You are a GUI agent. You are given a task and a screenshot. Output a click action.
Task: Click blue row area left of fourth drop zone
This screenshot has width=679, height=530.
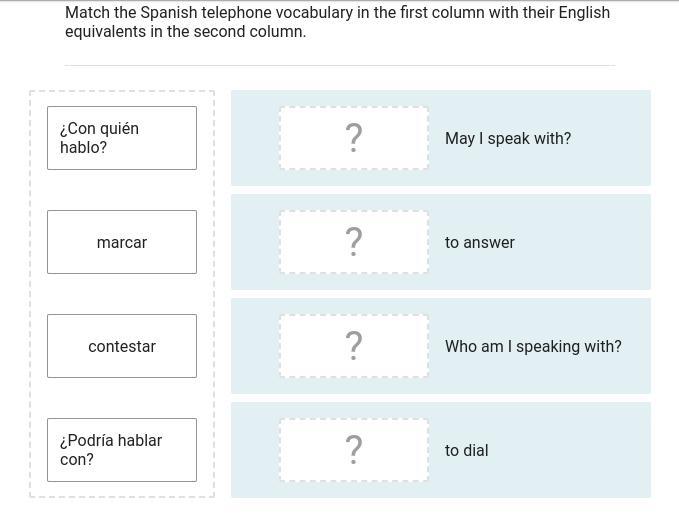click(x=255, y=450)
